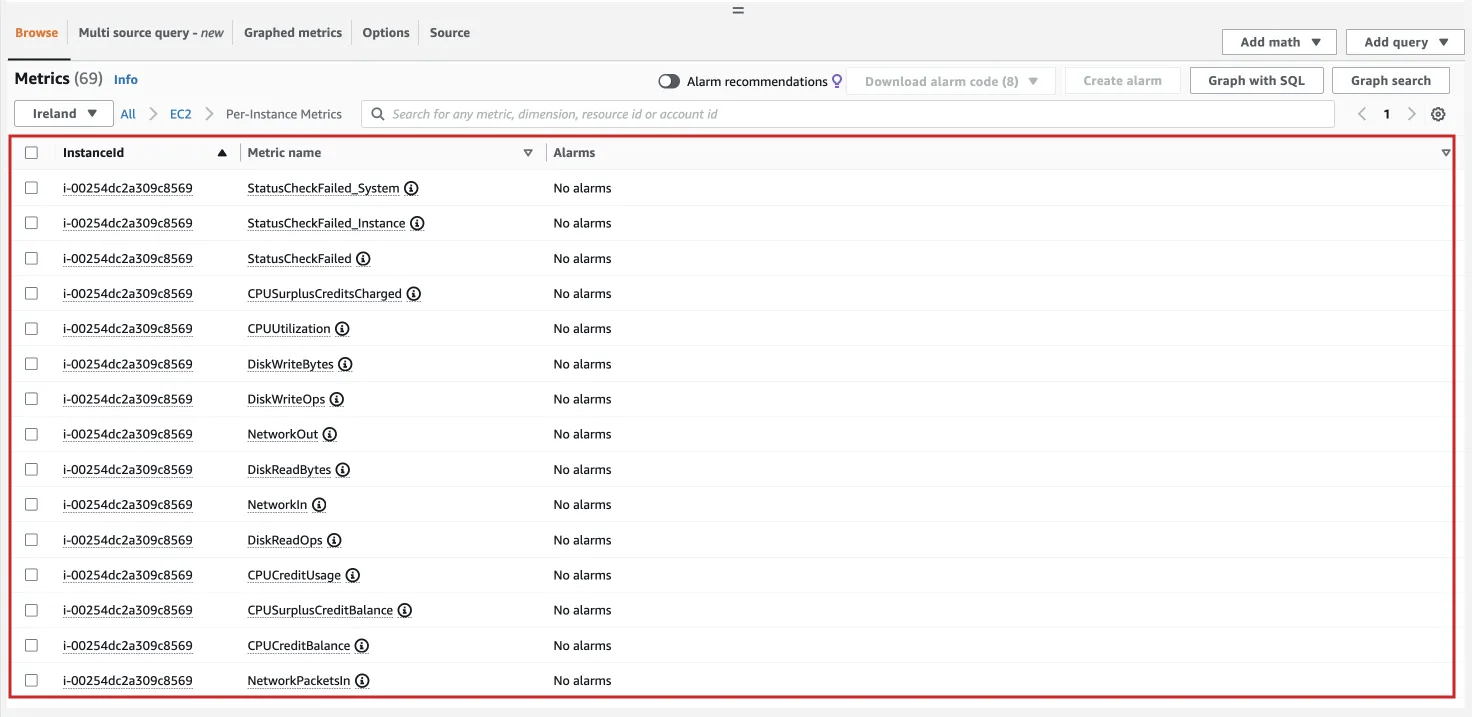Click the info icon next to CPUUtilization
This screenshot has width=1472, height=717.
pos(342,328)
